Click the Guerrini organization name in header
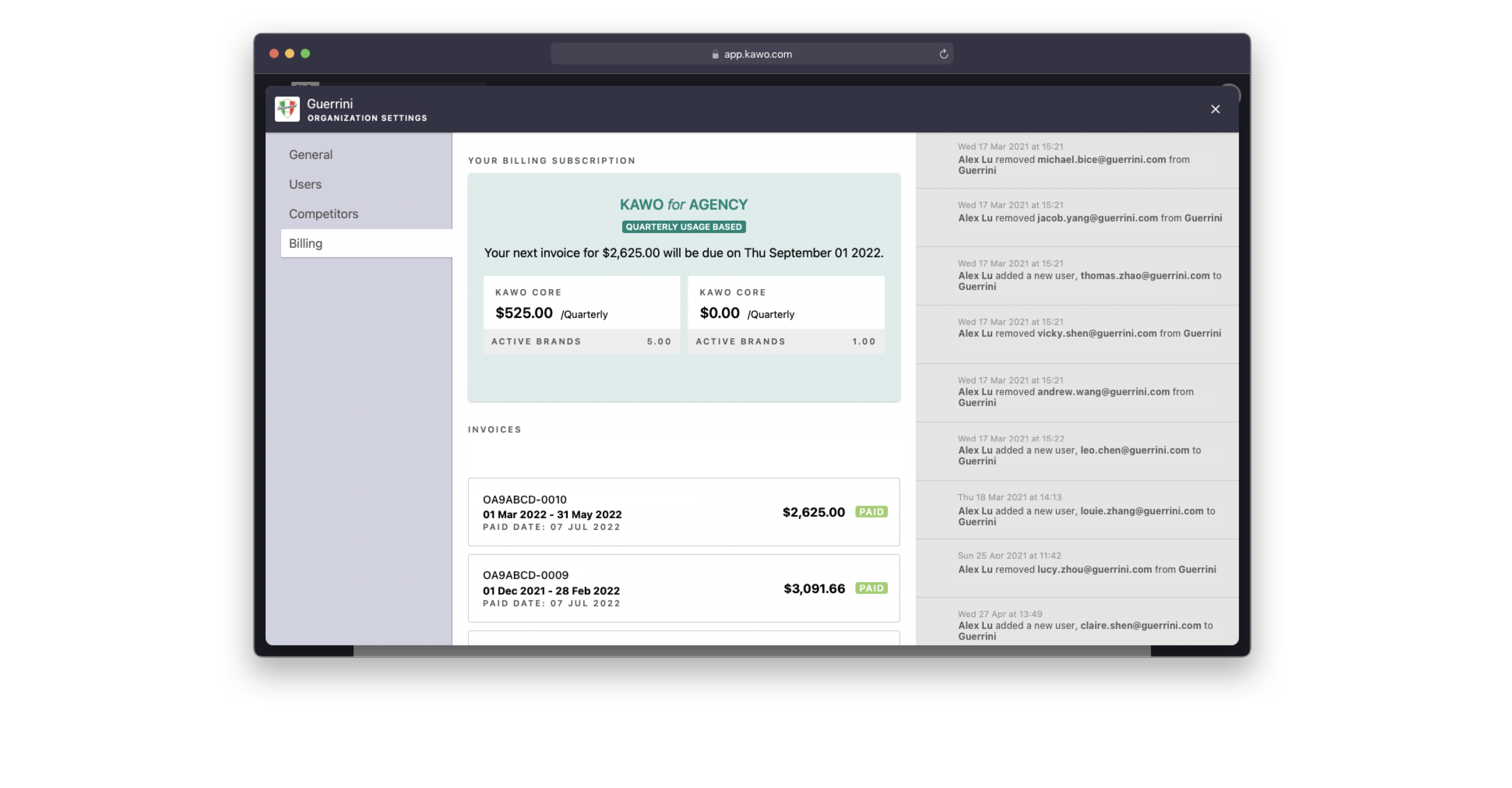This screenshot has width=1512, height=788. (330, 104)
